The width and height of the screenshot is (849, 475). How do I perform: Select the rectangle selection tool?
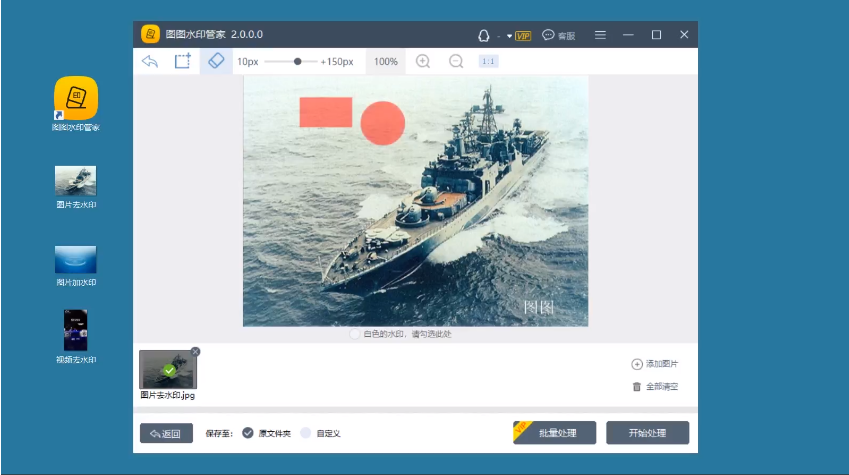coord(182,61)
